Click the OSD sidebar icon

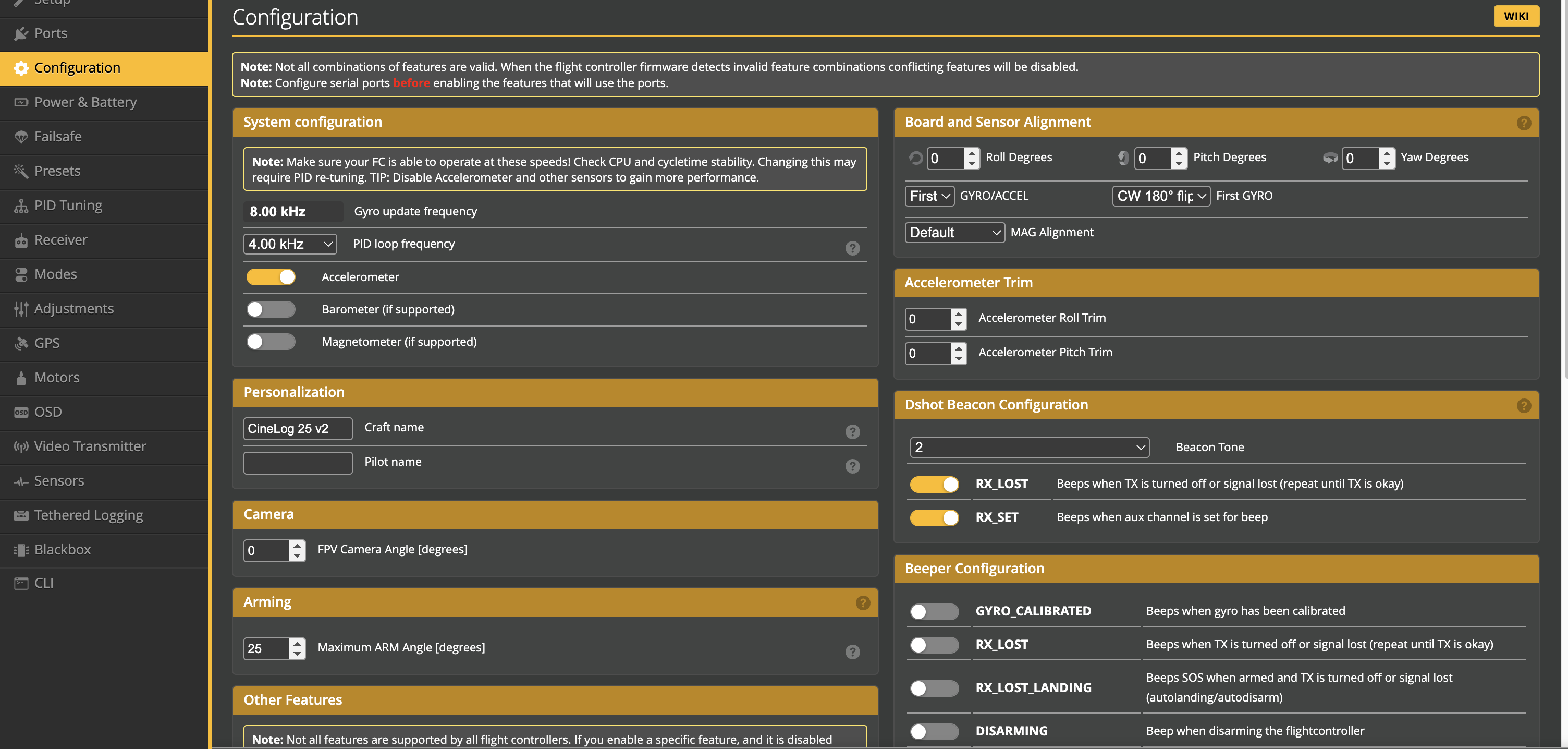pos(21,412)
